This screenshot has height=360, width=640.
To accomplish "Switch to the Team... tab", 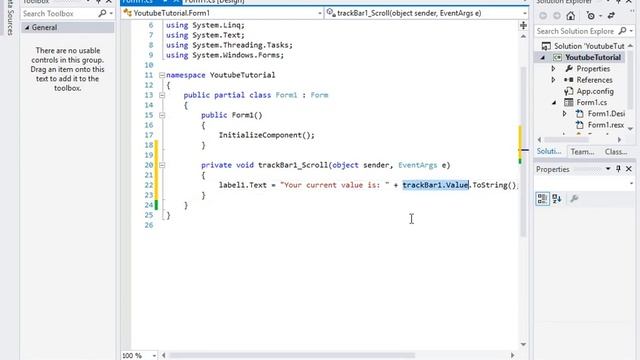I will click(582, 151).
